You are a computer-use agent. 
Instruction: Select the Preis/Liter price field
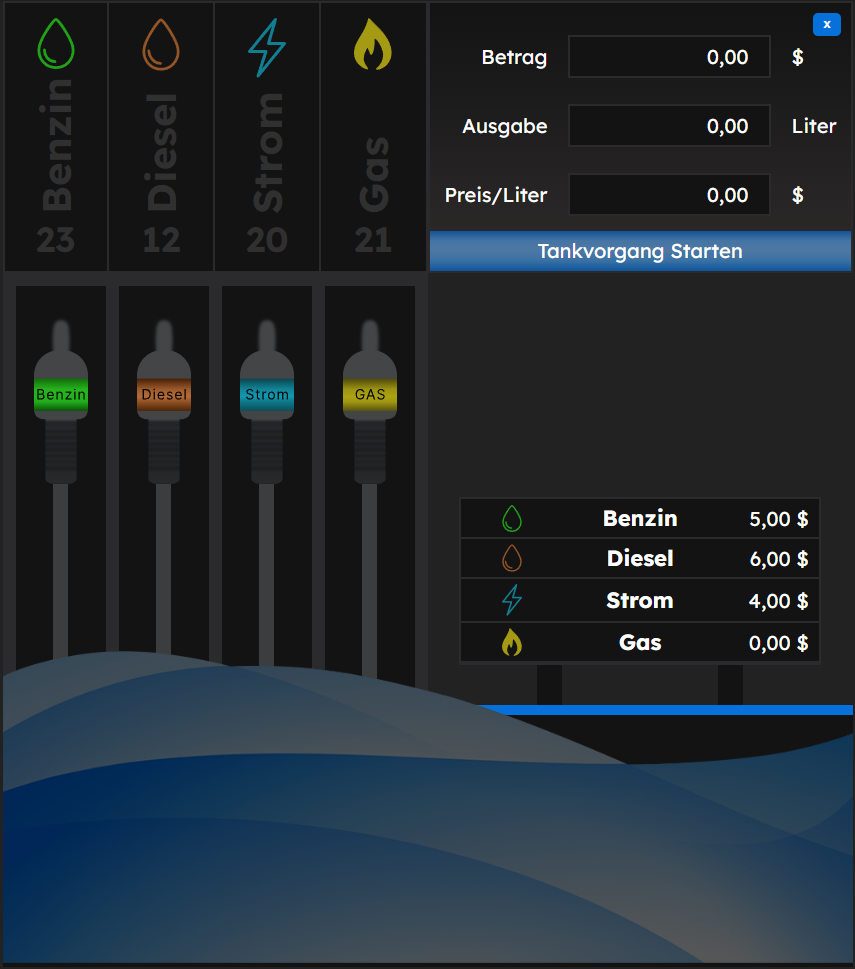[668, 194]
